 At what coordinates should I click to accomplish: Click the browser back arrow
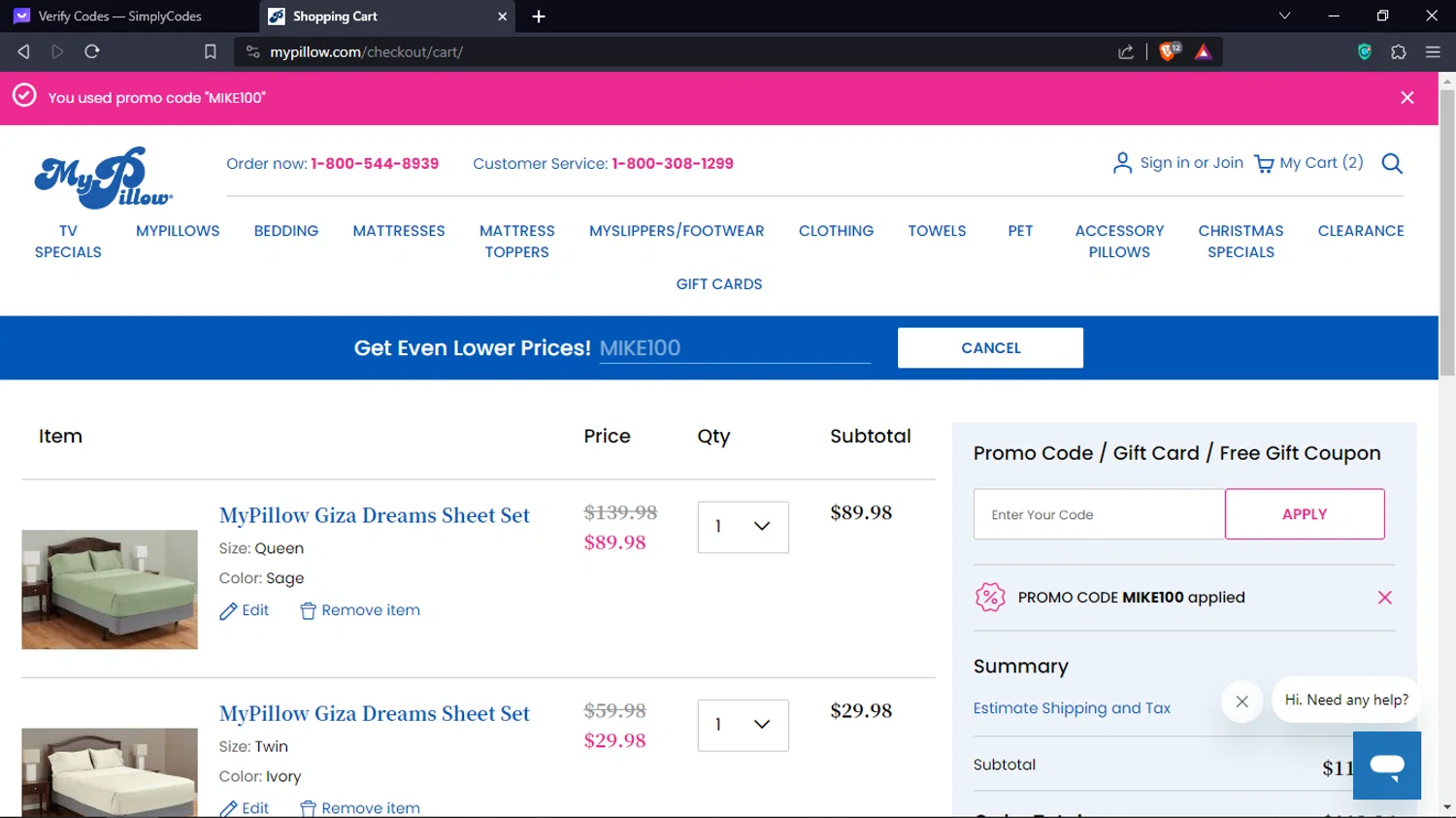tap(23, 51)
